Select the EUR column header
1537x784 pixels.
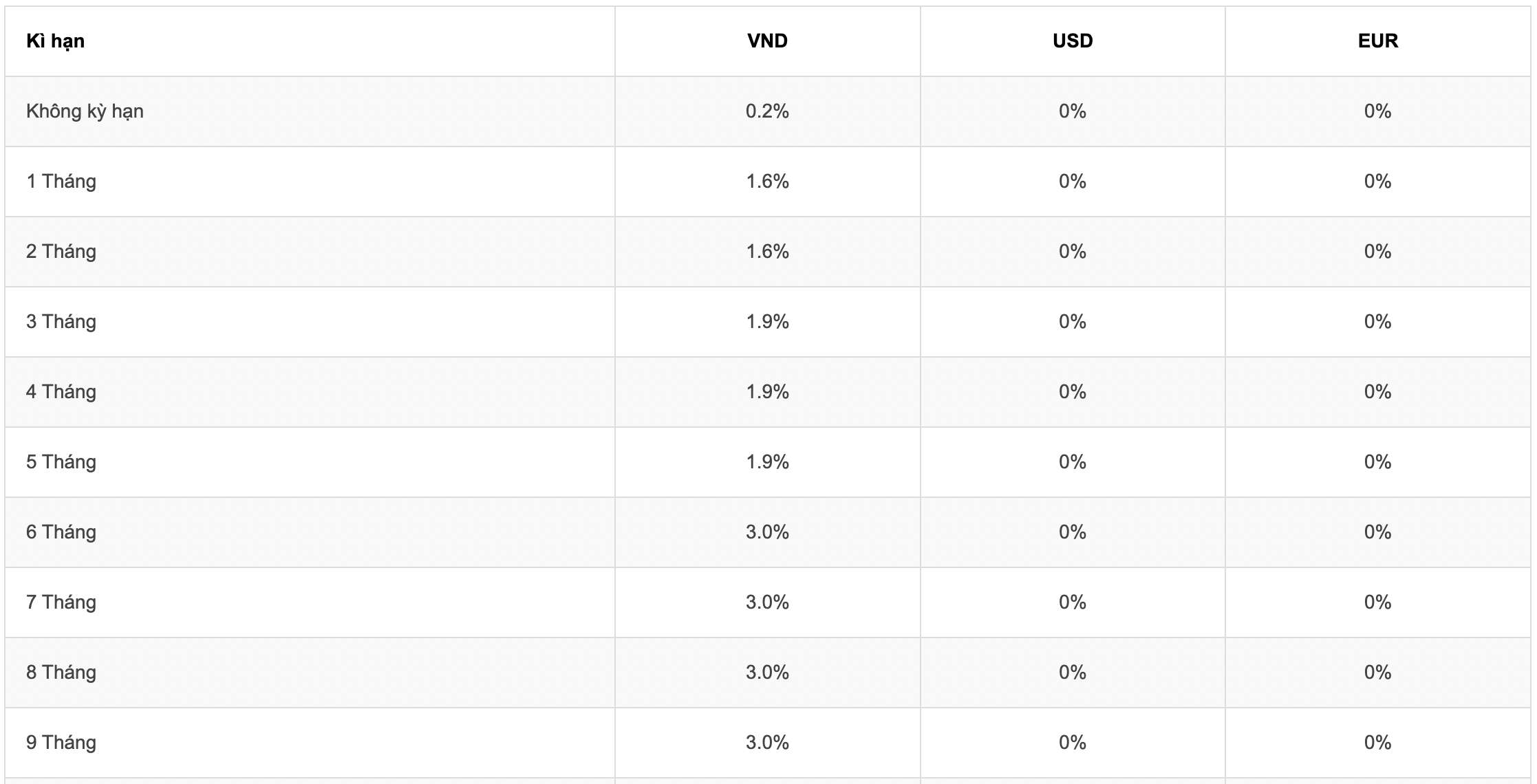click(x=1377, y=41)
